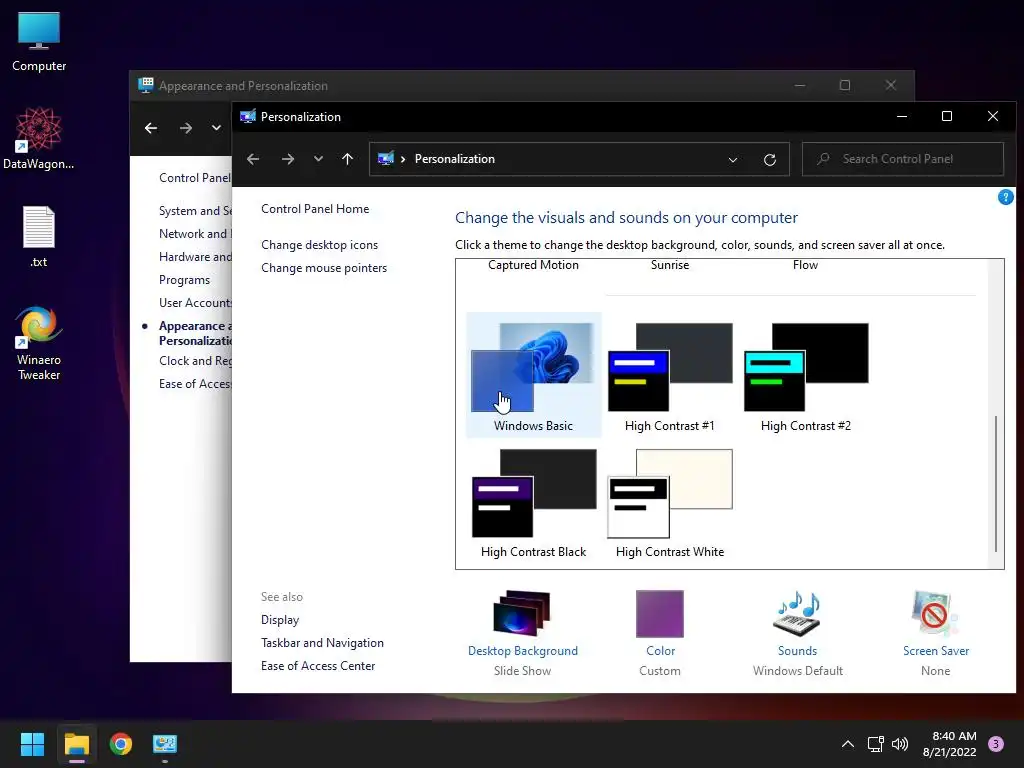Expand recent locations in Appearance window
Screen dimensions: 1024x768
pos(216,128)
